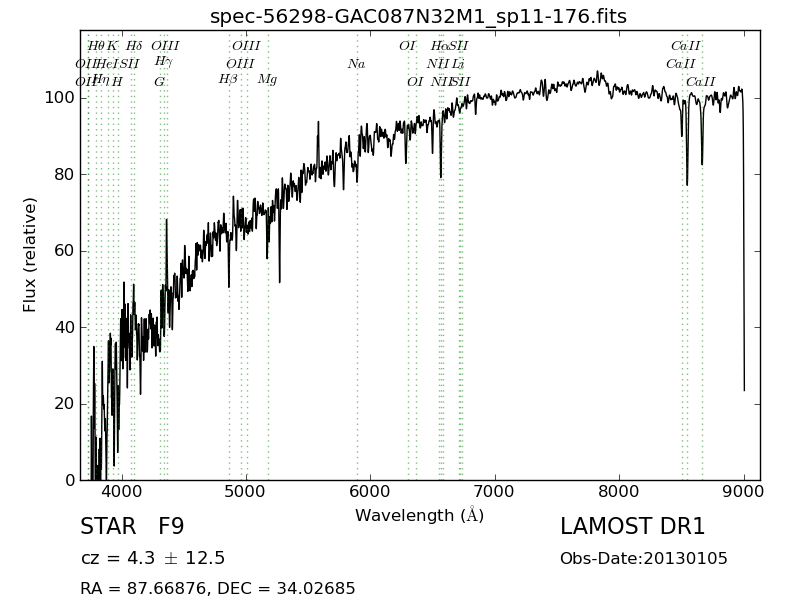Image resolution: width=800 pixels, height=600 pixels.
Task: Select the 'Flux (relative)' y-axis label
Action: [x=30, y=255]
